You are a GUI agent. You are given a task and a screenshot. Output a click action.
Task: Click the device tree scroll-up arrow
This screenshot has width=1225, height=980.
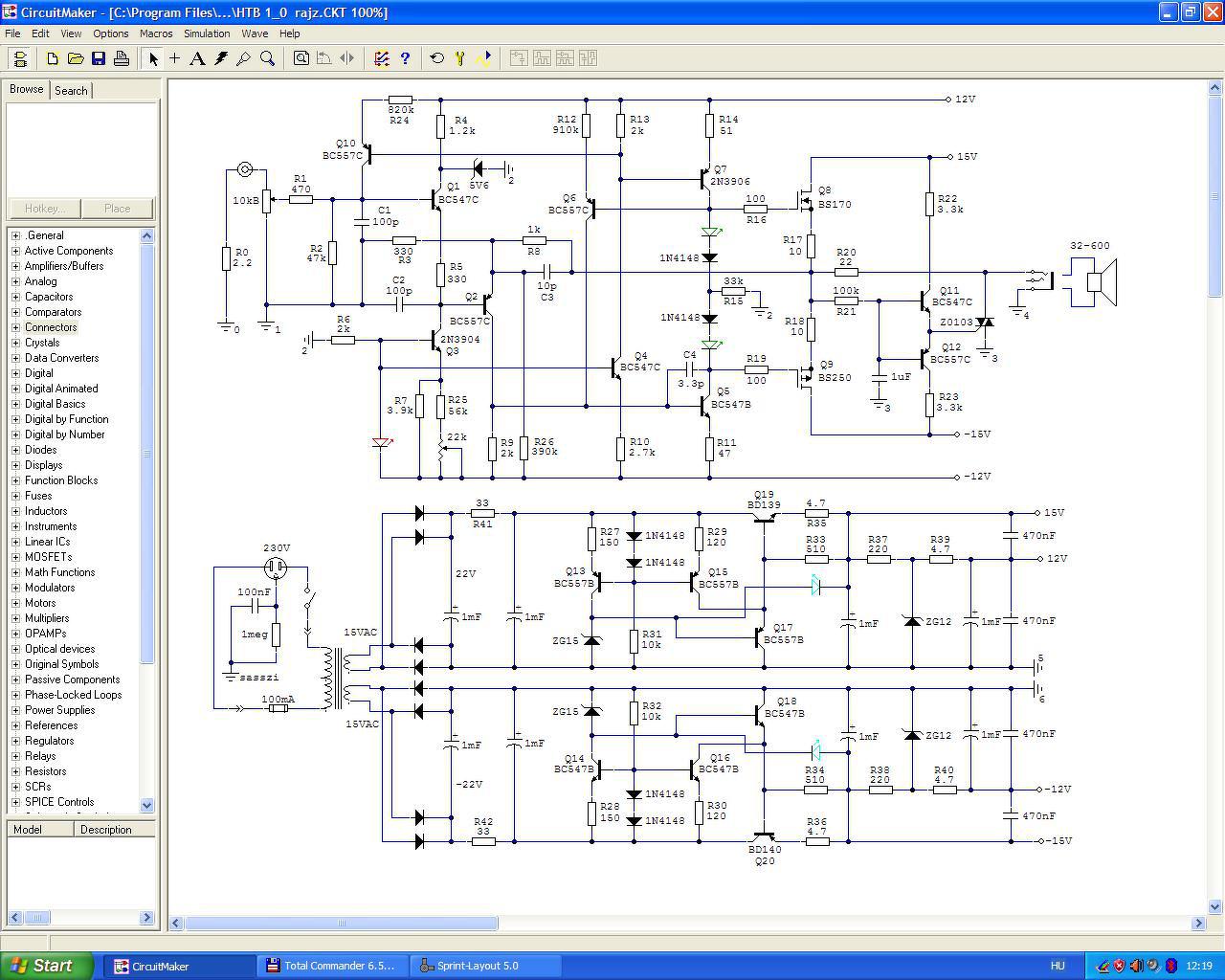pos(146,235)
